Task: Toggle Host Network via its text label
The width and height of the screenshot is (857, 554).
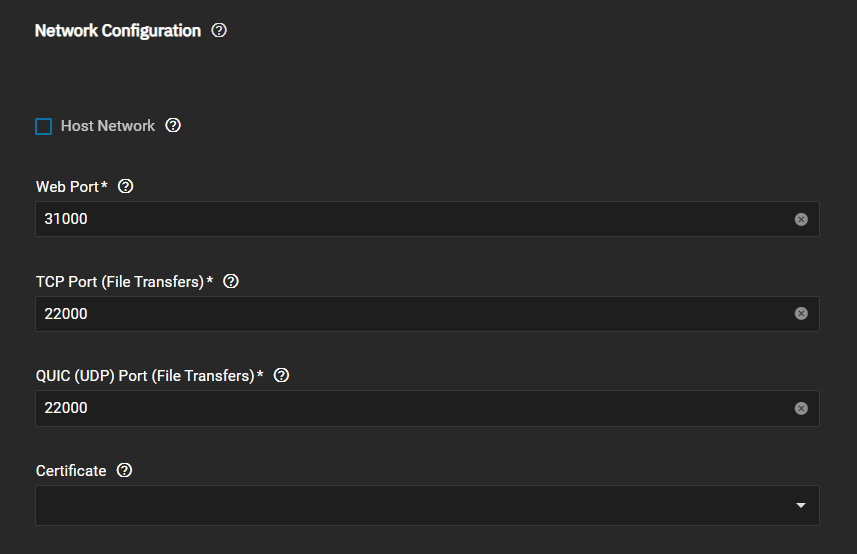Action: click(x=108, y=126)
